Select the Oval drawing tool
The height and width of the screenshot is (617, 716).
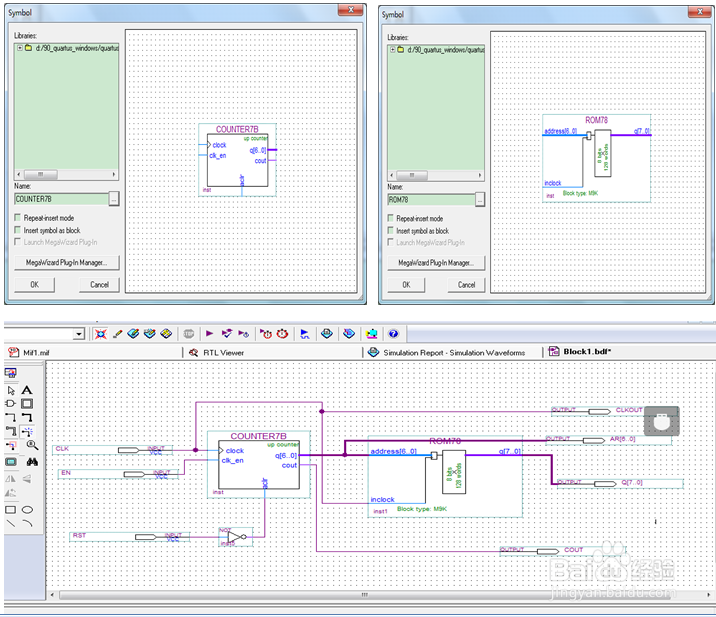(27, 510)
